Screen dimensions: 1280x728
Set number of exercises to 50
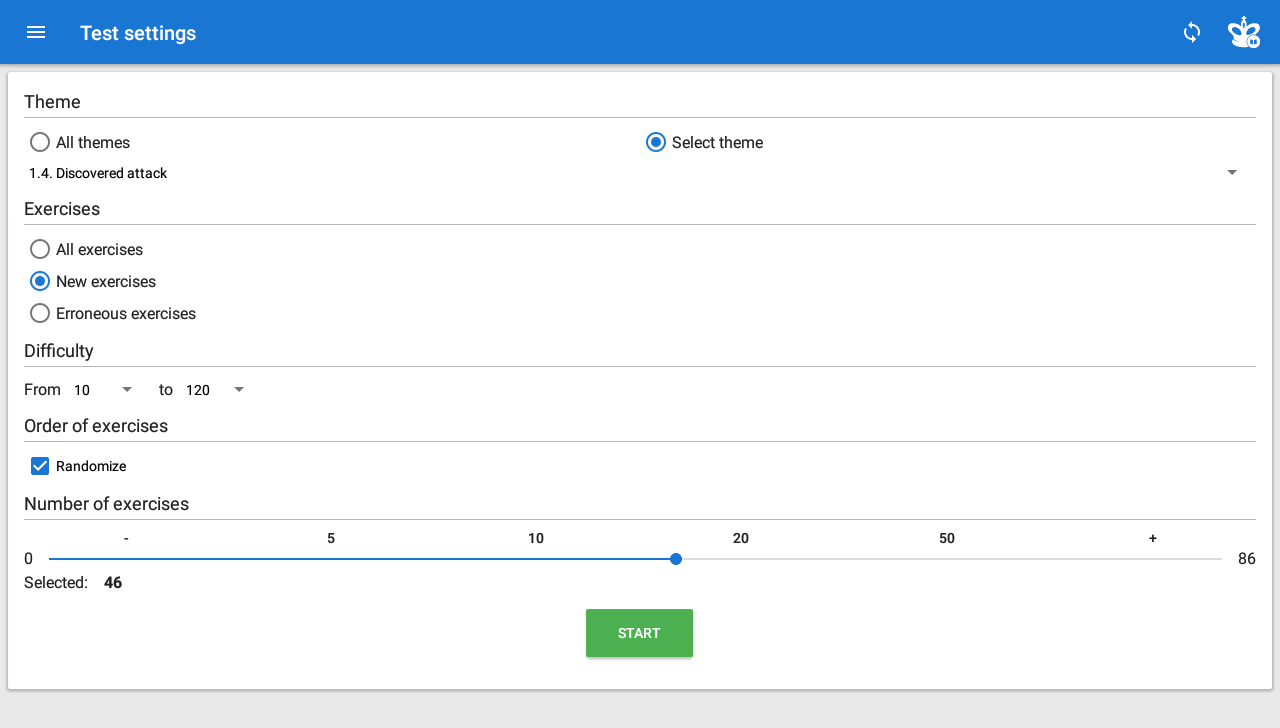click(947, 538)
